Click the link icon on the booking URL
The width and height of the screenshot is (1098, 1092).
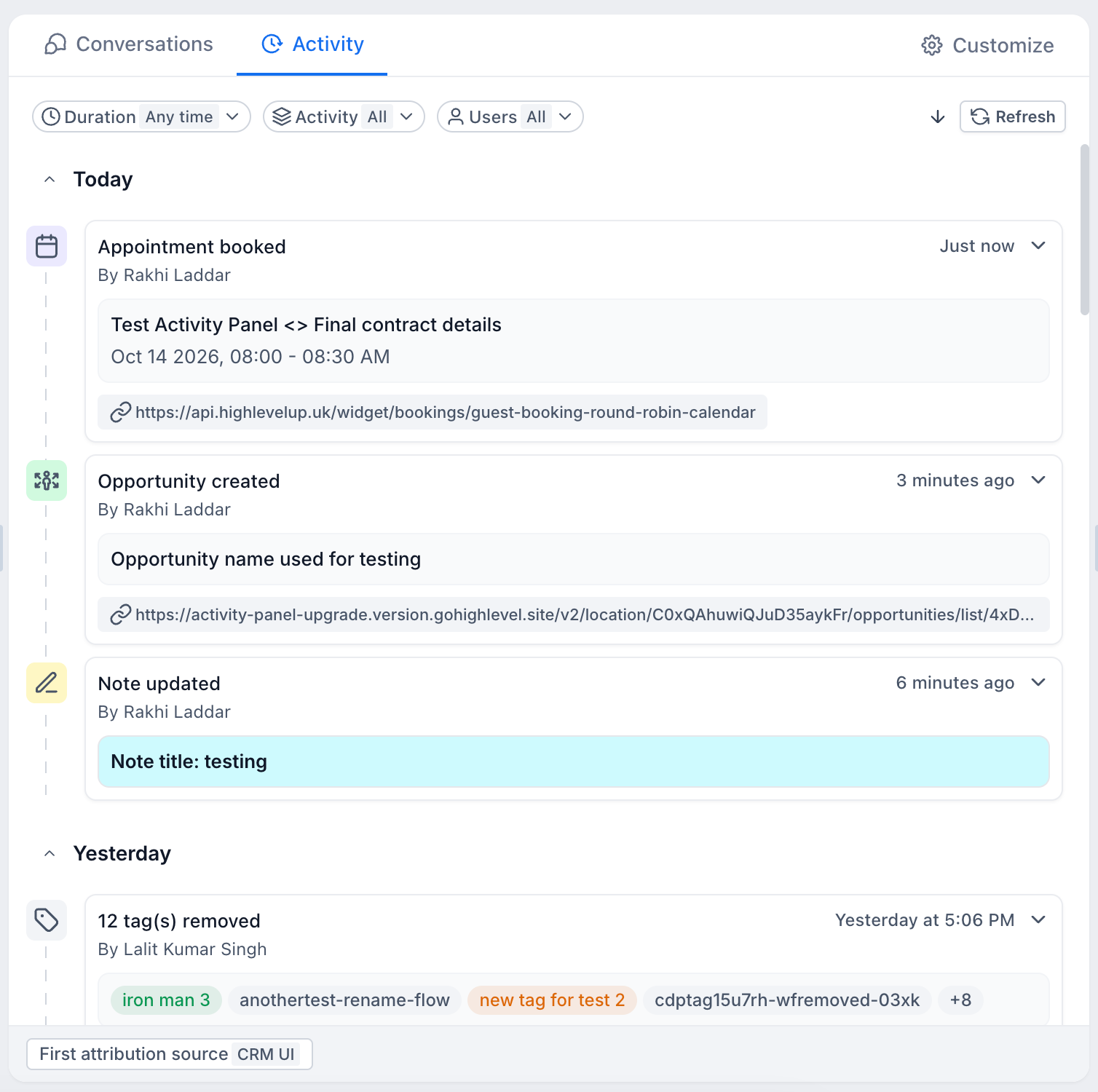120,413
